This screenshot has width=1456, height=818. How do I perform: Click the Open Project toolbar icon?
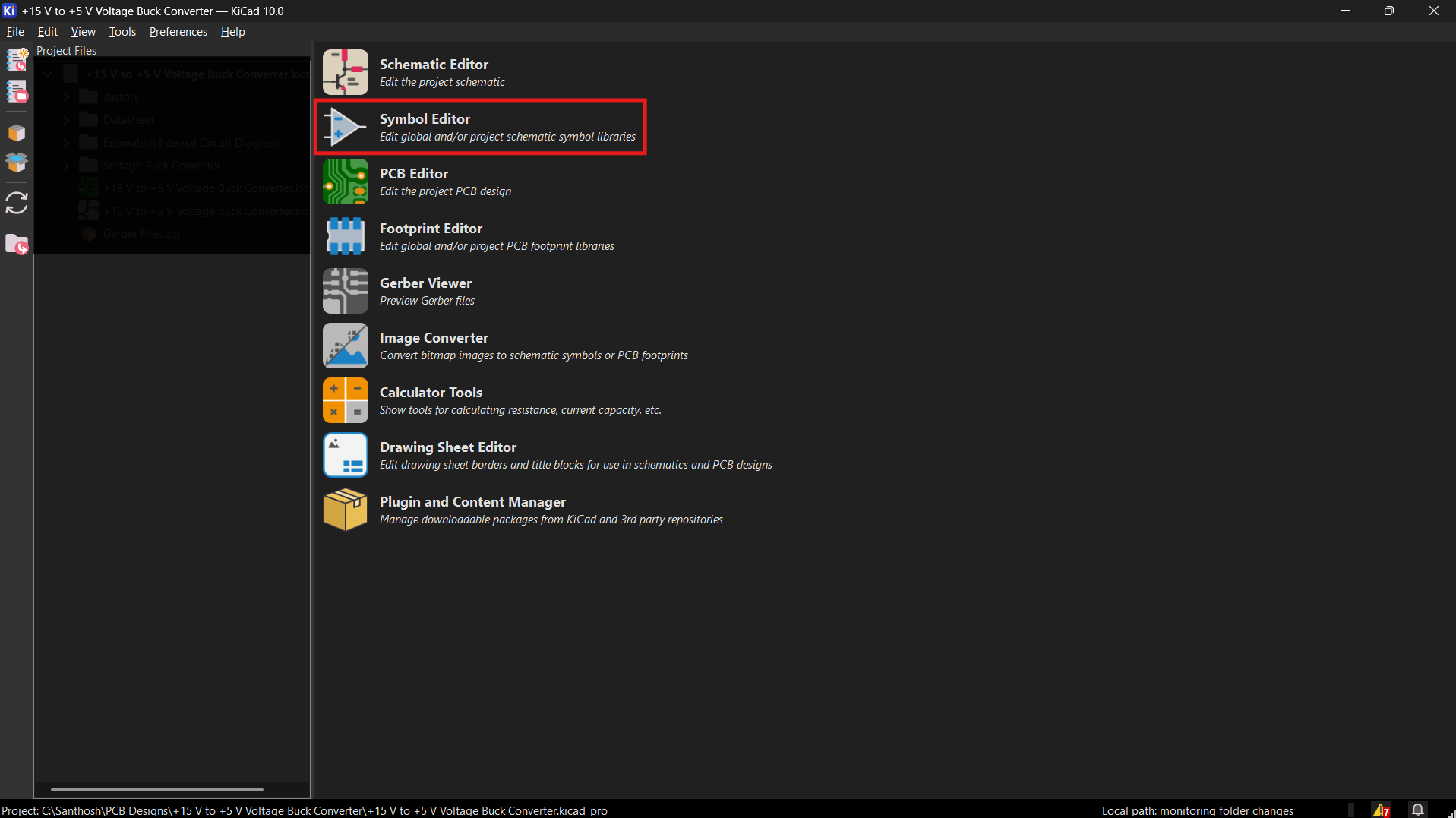(17, 92)
